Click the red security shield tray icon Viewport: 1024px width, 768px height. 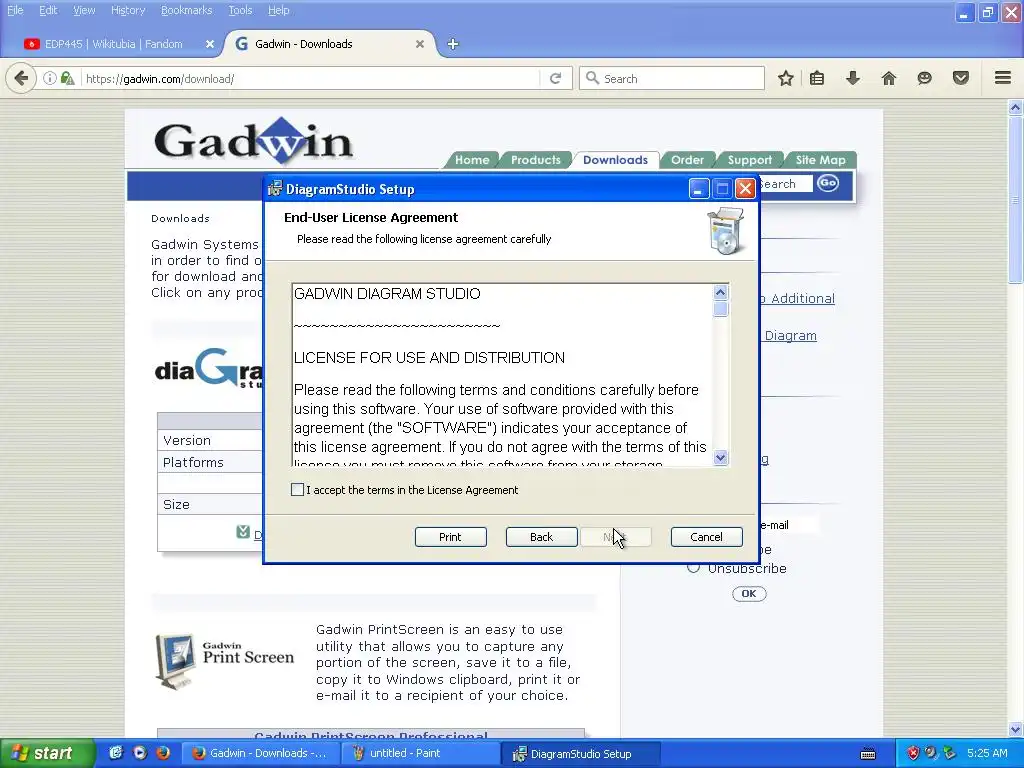[x=913, y=753]
